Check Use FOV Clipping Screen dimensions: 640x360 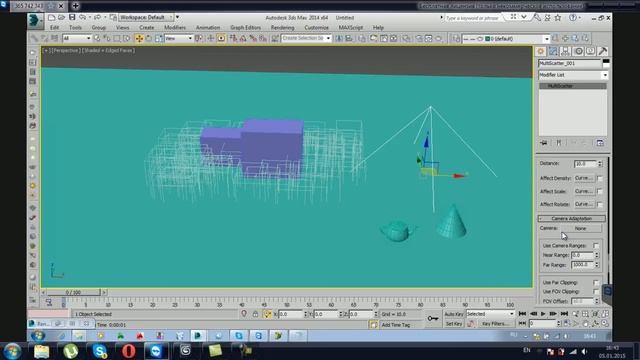tap(596, 292)
